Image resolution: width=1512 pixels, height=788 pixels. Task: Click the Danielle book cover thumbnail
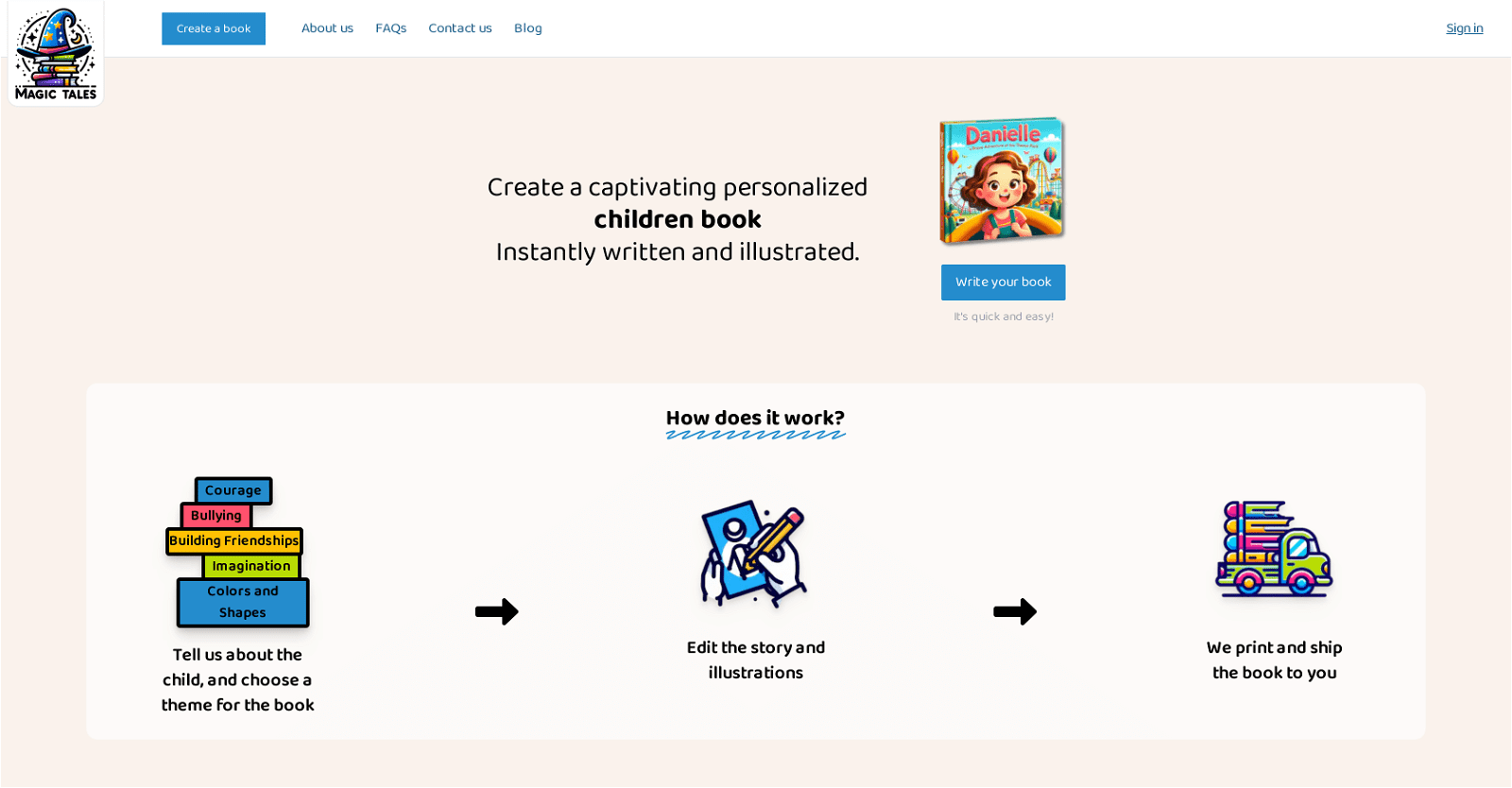(x=1003, y=180)
